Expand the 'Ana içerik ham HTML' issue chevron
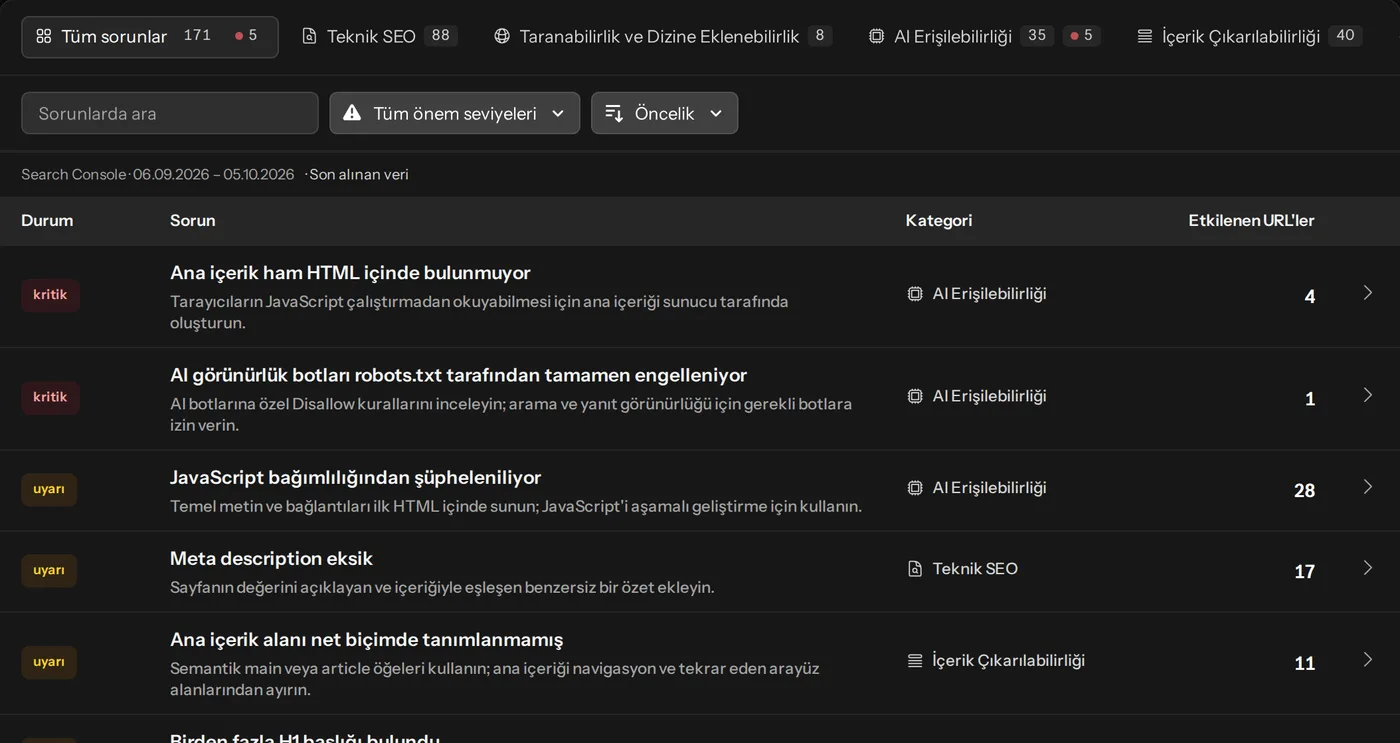1400x743 pixels. point(1368,293)
